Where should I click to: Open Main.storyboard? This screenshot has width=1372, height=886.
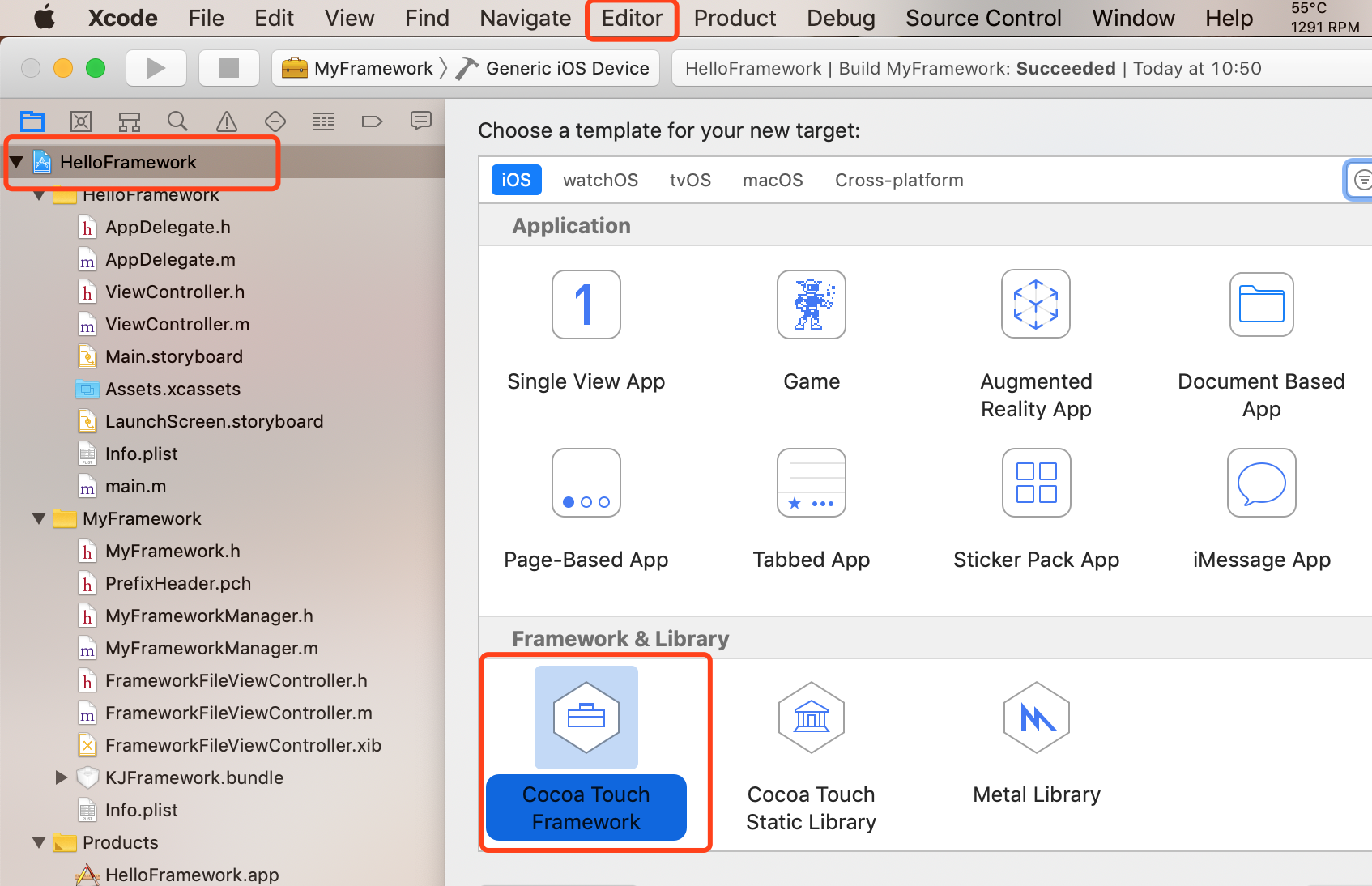(x=174, y=356)
